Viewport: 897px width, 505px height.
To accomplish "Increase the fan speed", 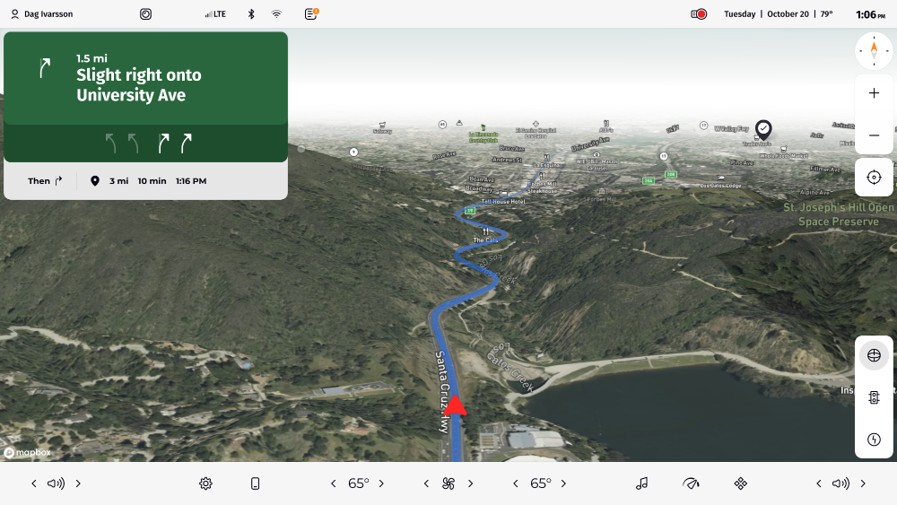I will [471, 484].
